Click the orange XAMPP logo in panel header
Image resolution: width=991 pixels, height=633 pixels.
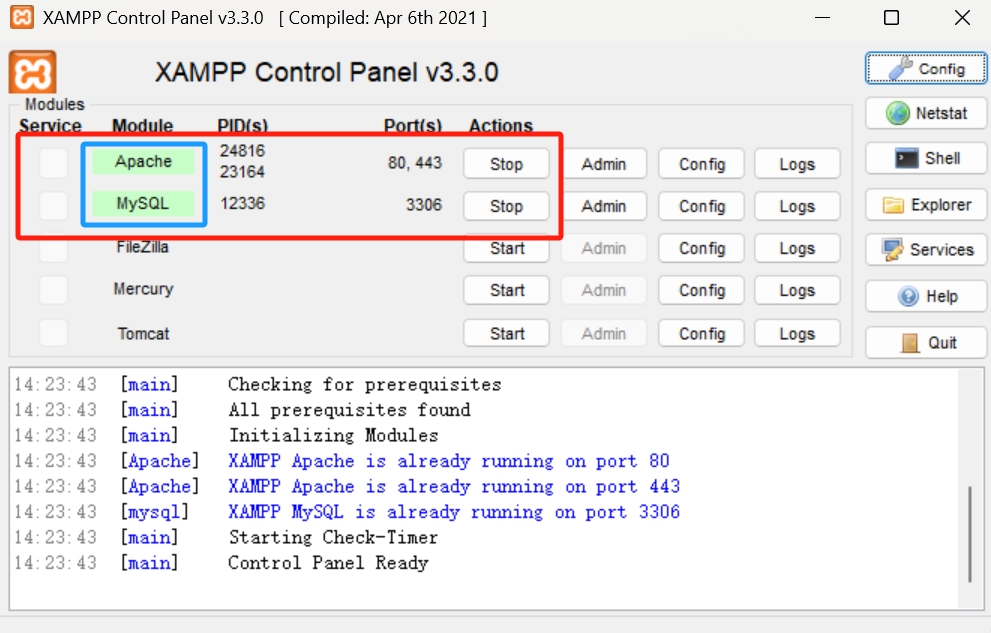tap(32, 72)
